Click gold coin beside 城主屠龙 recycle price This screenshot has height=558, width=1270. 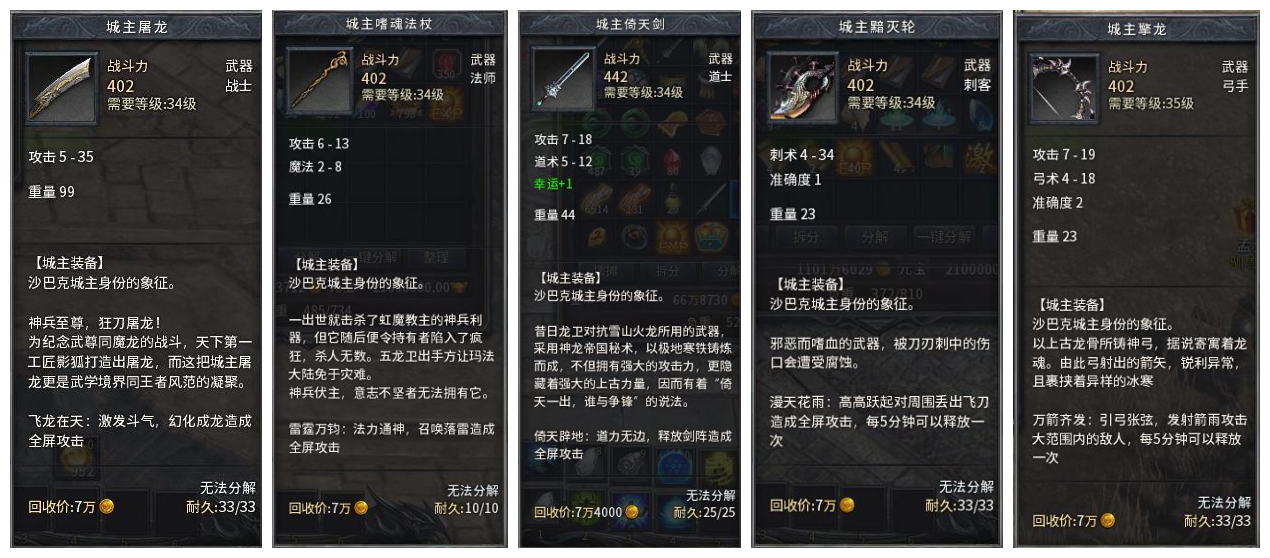[107, 506]
